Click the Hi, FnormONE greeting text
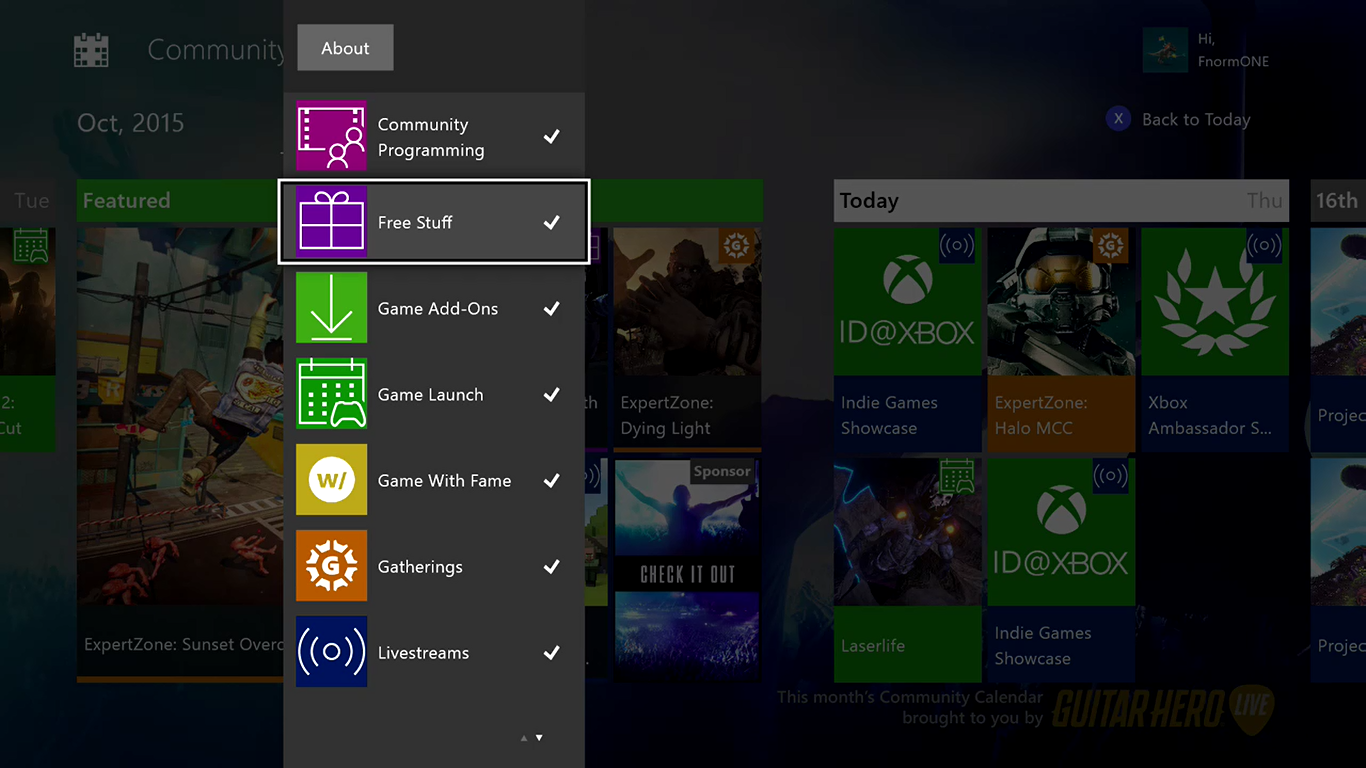This screenshot has width=1366, height=768. [1233, 50]
